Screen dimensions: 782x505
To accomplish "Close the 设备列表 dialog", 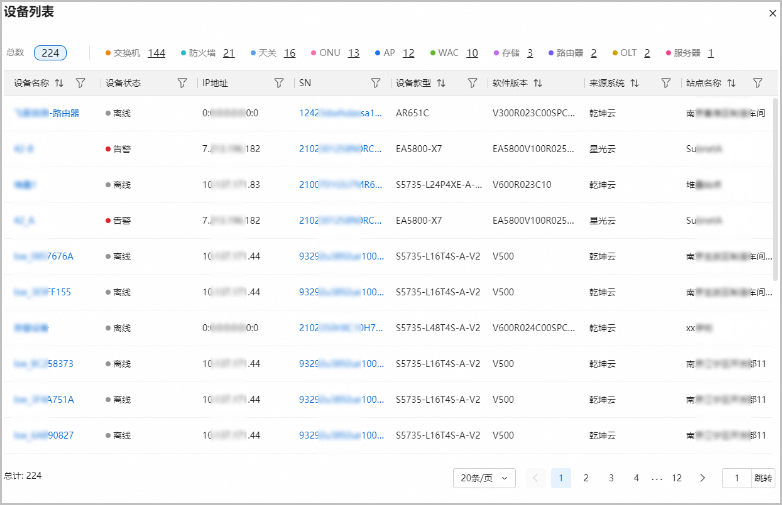I will click(773, 13).
